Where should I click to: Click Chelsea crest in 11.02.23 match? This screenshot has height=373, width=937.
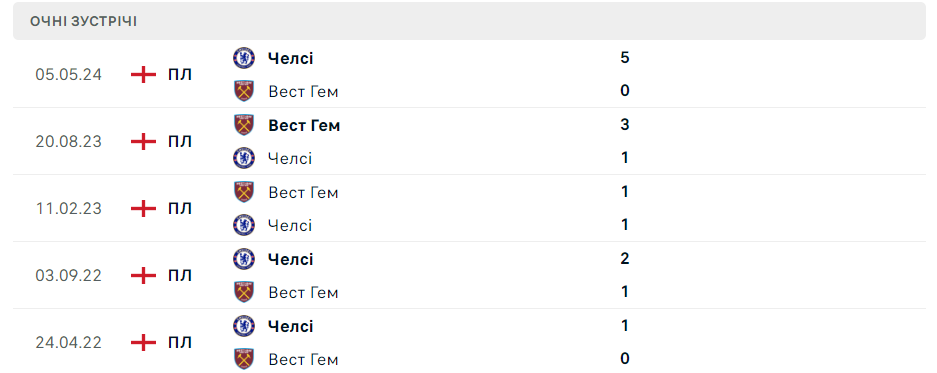[244, 225]
